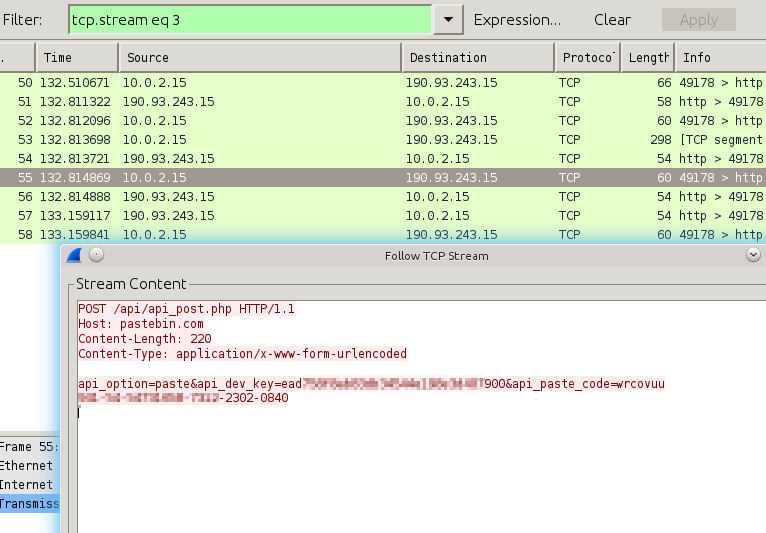The height and width of the screenshot is (533, 766).
Task: Open the filter history dropdown arrow
Action: 448,19
